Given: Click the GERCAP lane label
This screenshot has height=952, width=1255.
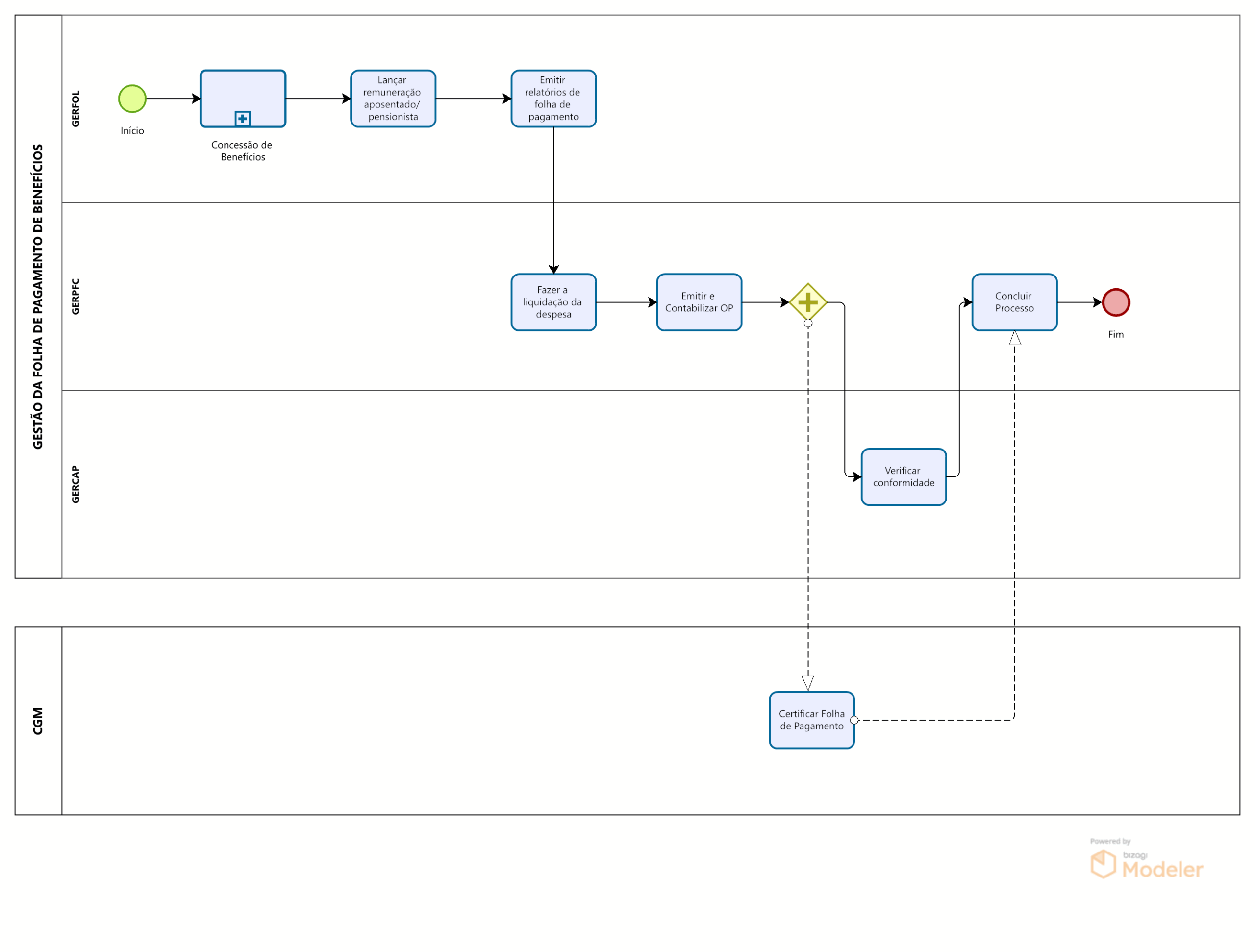Looking at the screenshot, I should (x=75, y=484).
